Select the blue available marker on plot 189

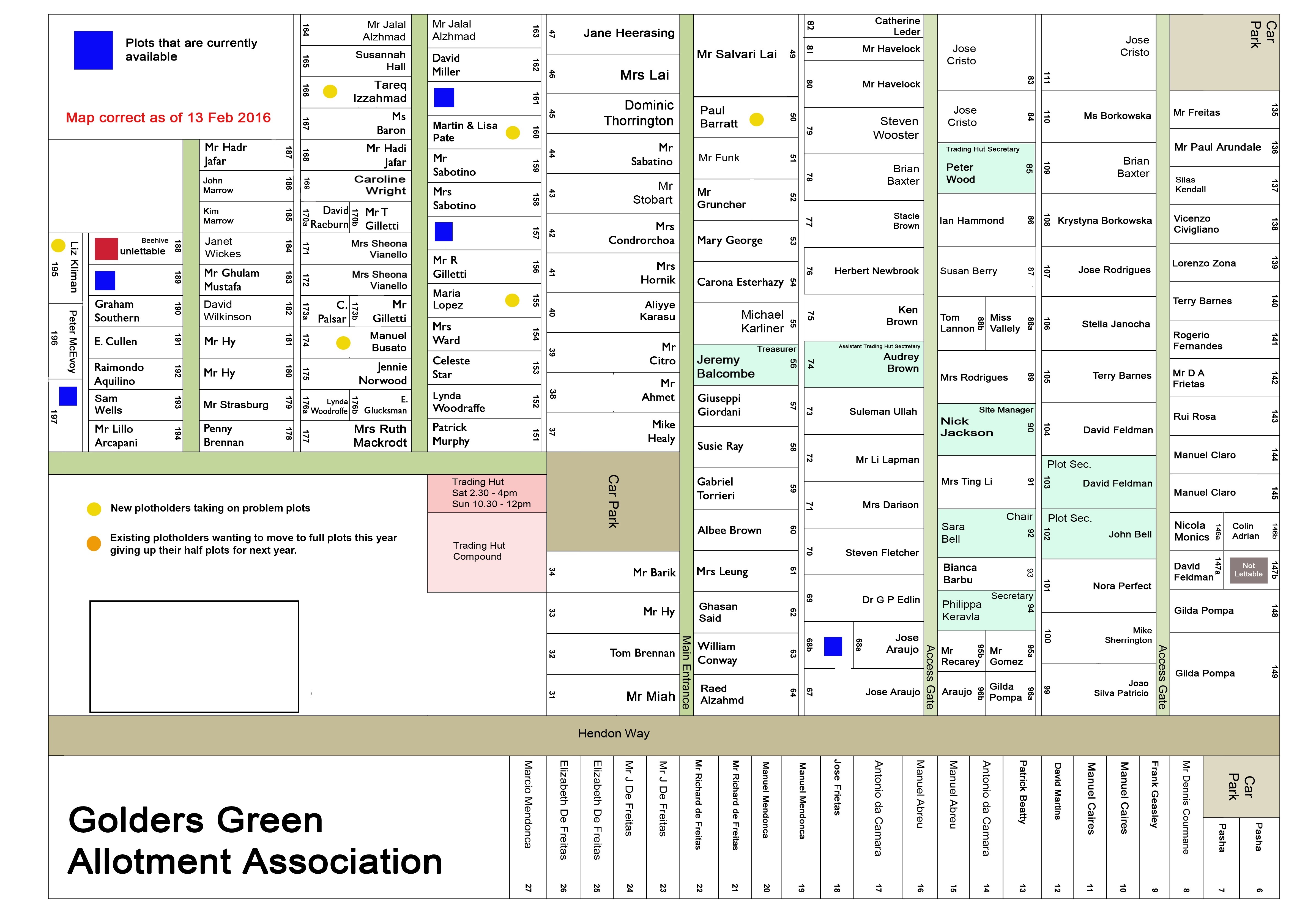coord(105,280)
